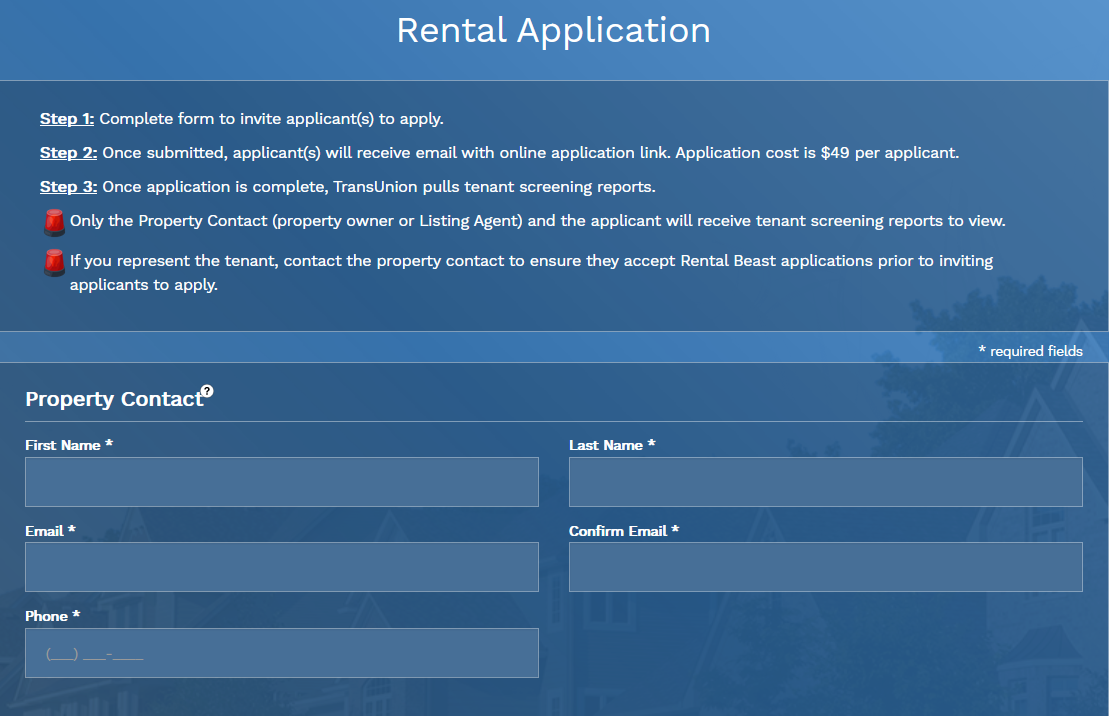Focus the First Name input field

click(281, 481)
